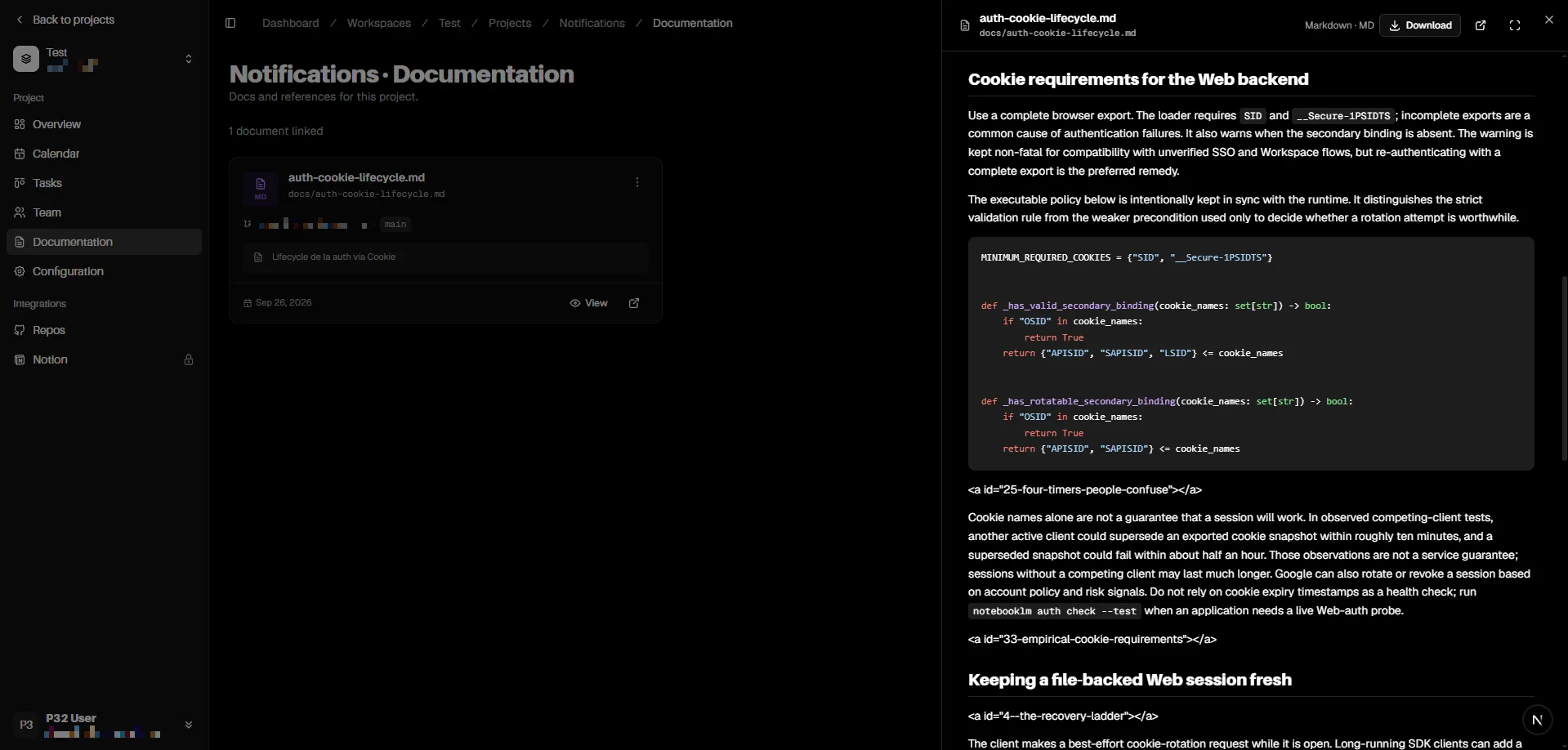Image resolution: width=1568 pixels, height=750 pixels.
Task: Toggle the sidebar panel icon
Action: [x=230, y=23]
